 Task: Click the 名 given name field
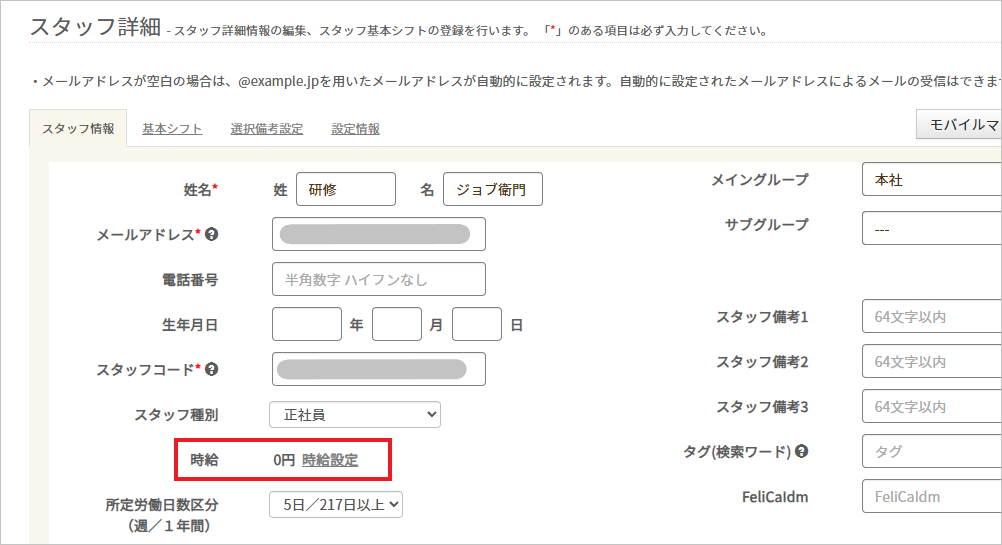pyautogui.click(x=492, y=189)
